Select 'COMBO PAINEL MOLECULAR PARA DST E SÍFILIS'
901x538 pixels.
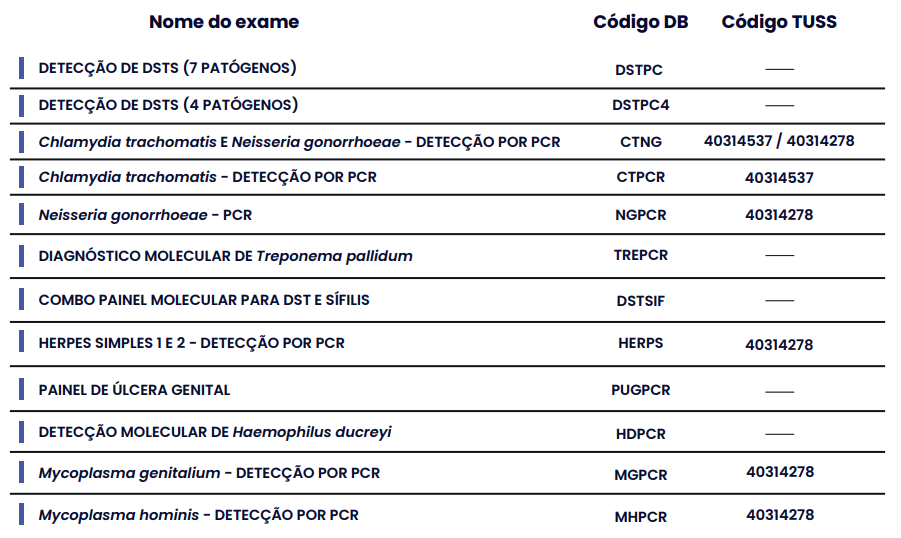click(204, 300)
